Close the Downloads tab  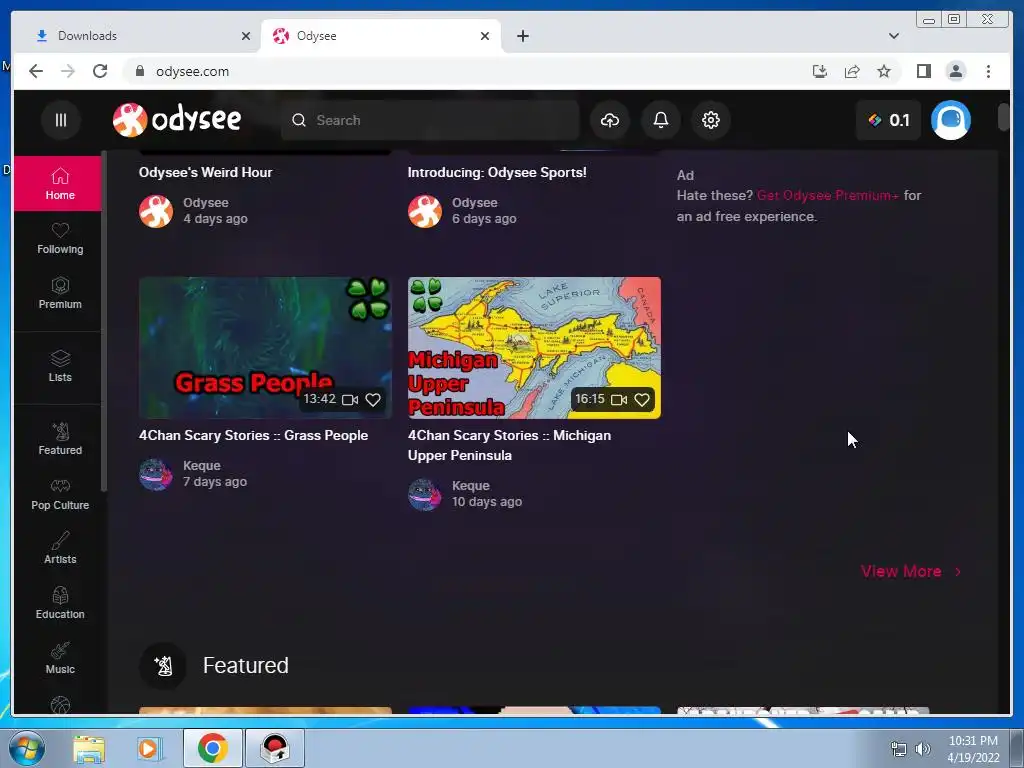point(246,36)
